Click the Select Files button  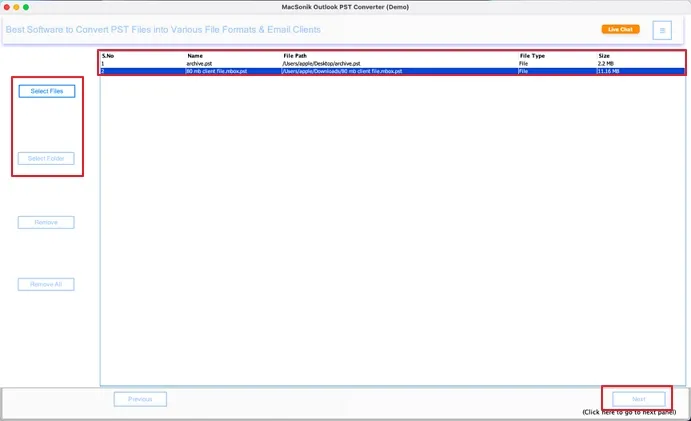[47, 91]
